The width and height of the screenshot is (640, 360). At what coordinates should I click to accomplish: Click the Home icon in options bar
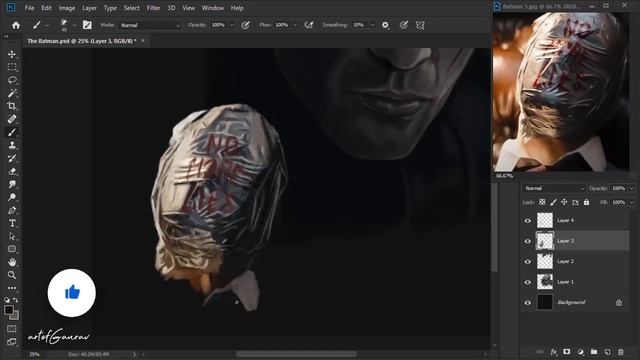coord(16,25)
